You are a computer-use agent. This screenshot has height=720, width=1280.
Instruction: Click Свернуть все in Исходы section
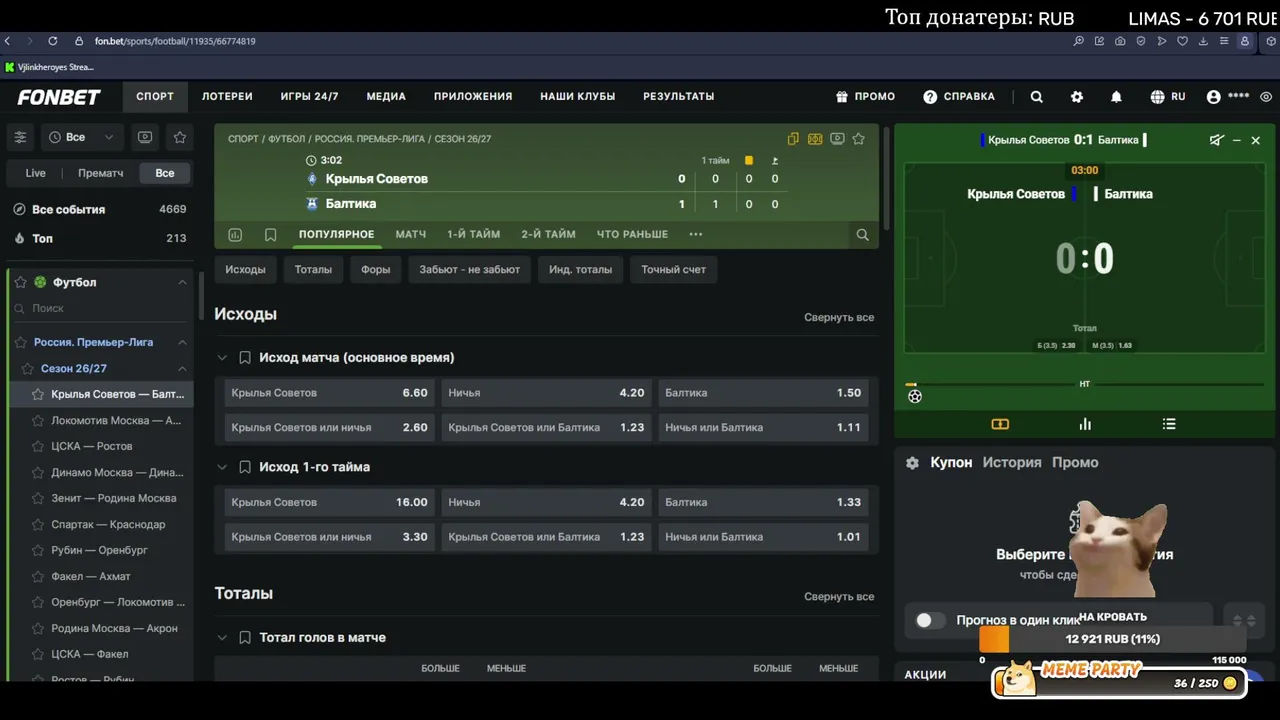(839, 318)
